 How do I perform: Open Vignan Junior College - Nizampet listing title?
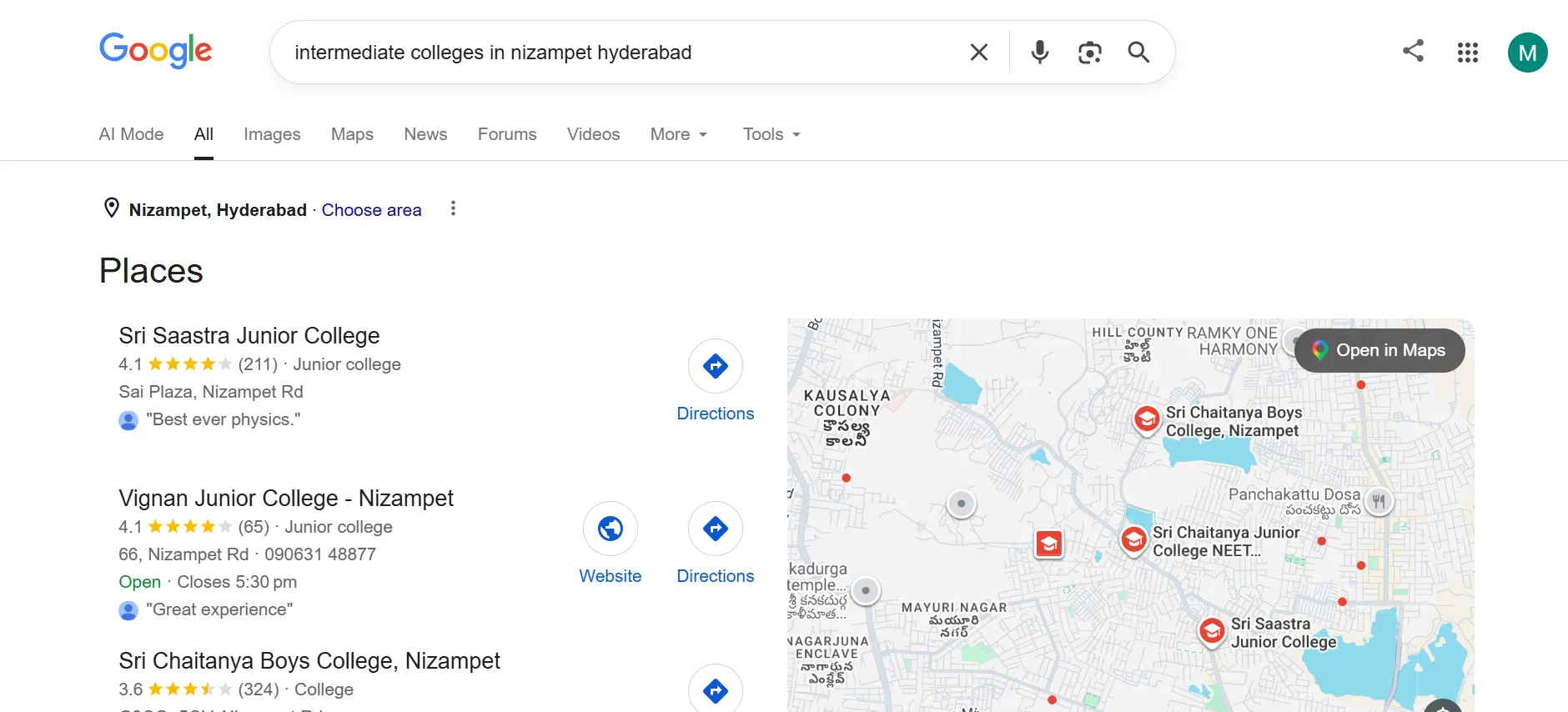[286, 498]
